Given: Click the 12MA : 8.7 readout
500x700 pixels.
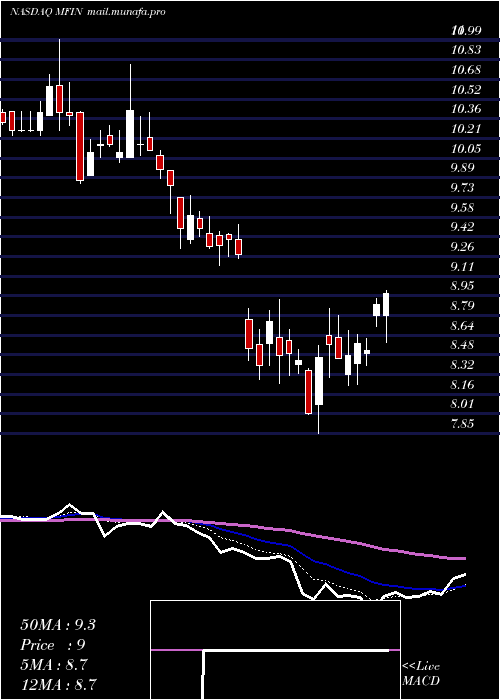Looking at the screenshot, I should point(59,684).
